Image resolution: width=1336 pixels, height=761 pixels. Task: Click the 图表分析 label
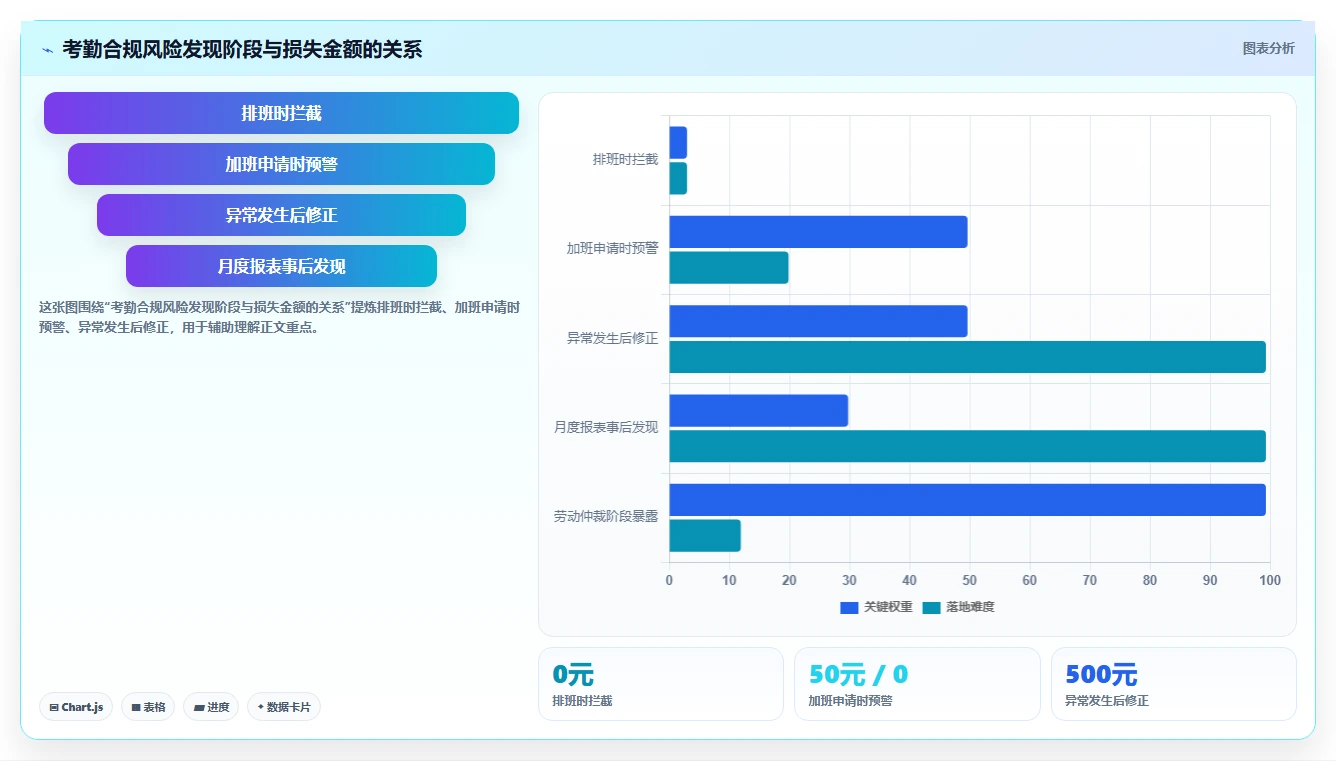tap(1268, 48)
